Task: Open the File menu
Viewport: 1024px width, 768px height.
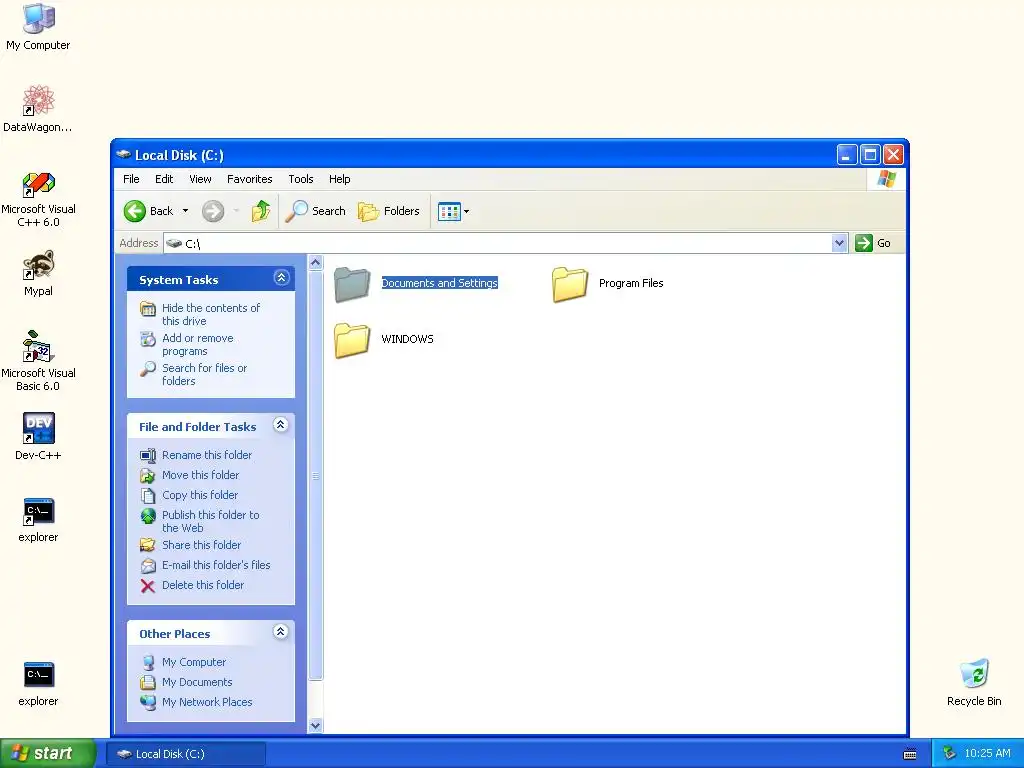Action: 131,179
